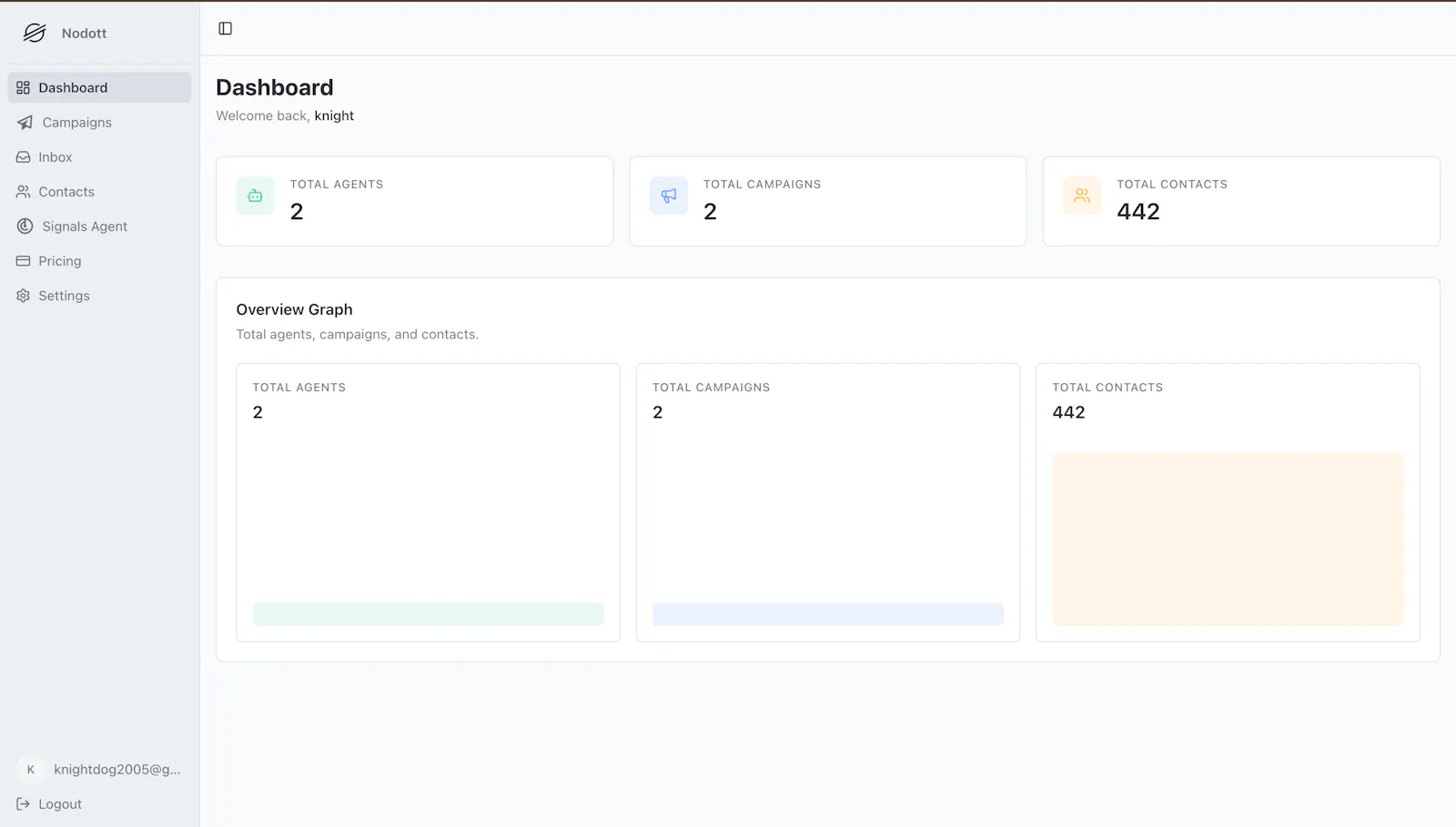
Task: Click the blue Total Campaigns graph bar
Action: (x=828, y=614)
